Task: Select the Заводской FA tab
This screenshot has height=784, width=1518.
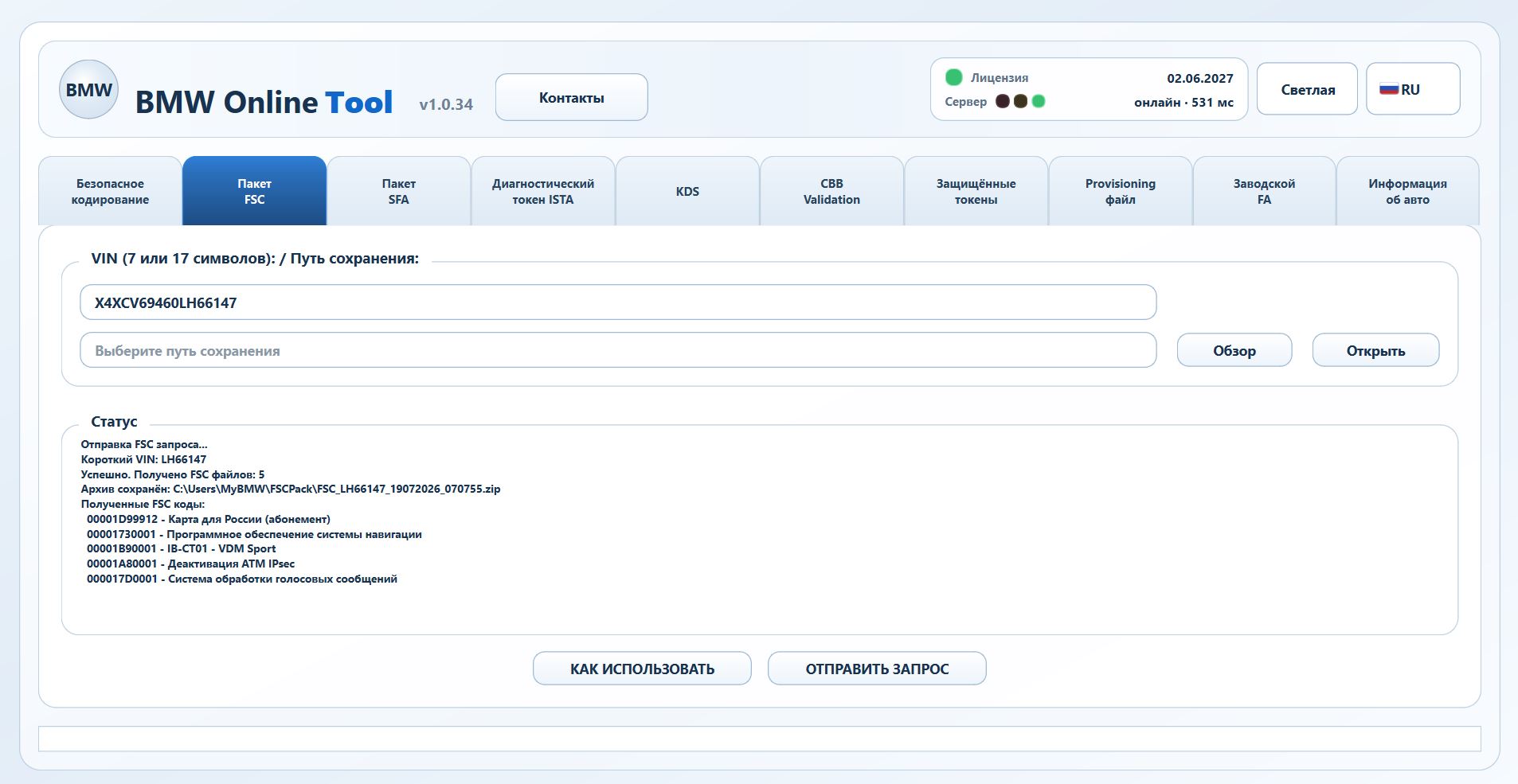Action: [1264, 192]
